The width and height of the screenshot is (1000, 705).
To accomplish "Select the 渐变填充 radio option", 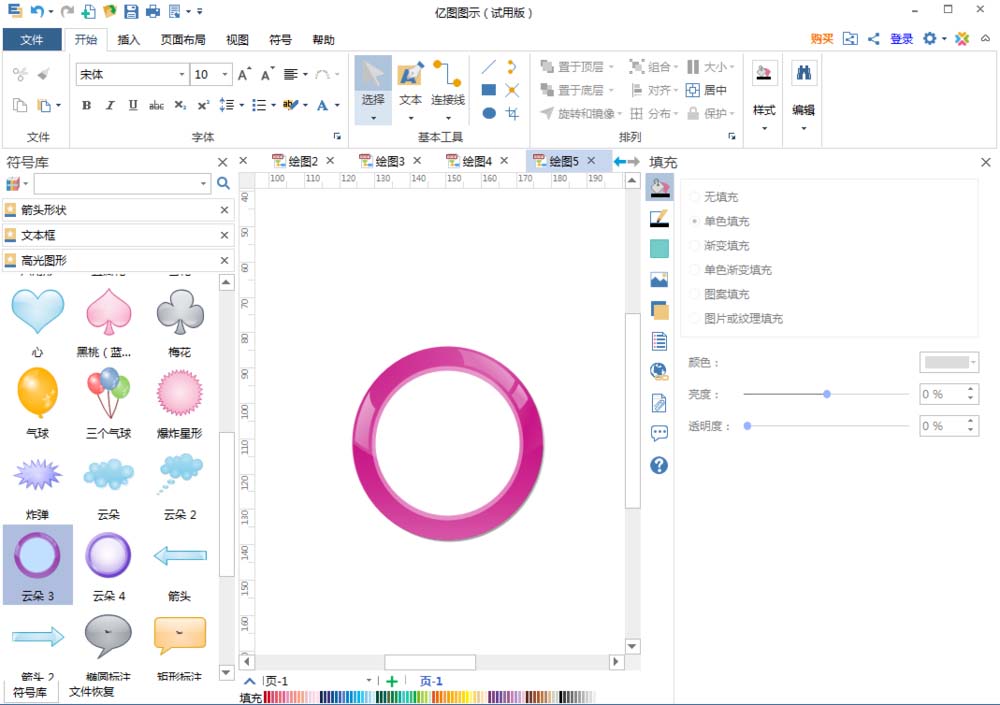I will [x=695, y=246].
